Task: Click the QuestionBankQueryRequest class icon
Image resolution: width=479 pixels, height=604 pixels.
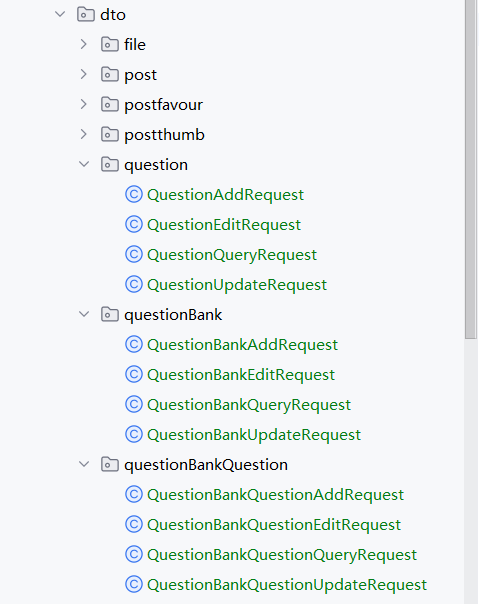Action: tap(134, 404)
